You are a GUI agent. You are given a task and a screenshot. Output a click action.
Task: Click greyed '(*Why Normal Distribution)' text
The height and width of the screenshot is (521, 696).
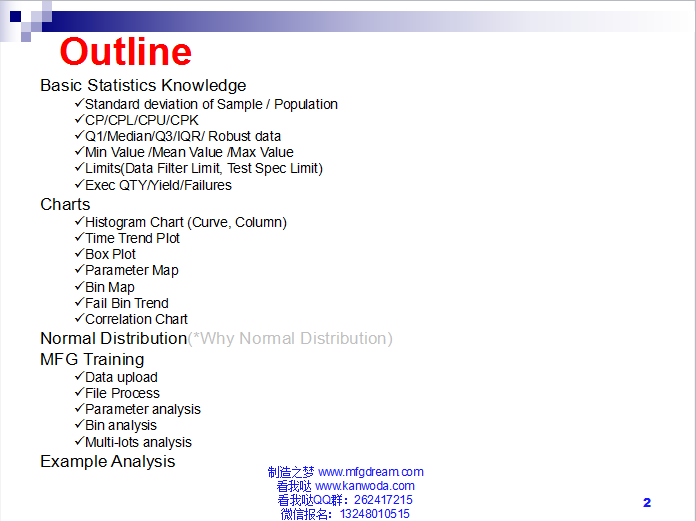coord(290,339)
